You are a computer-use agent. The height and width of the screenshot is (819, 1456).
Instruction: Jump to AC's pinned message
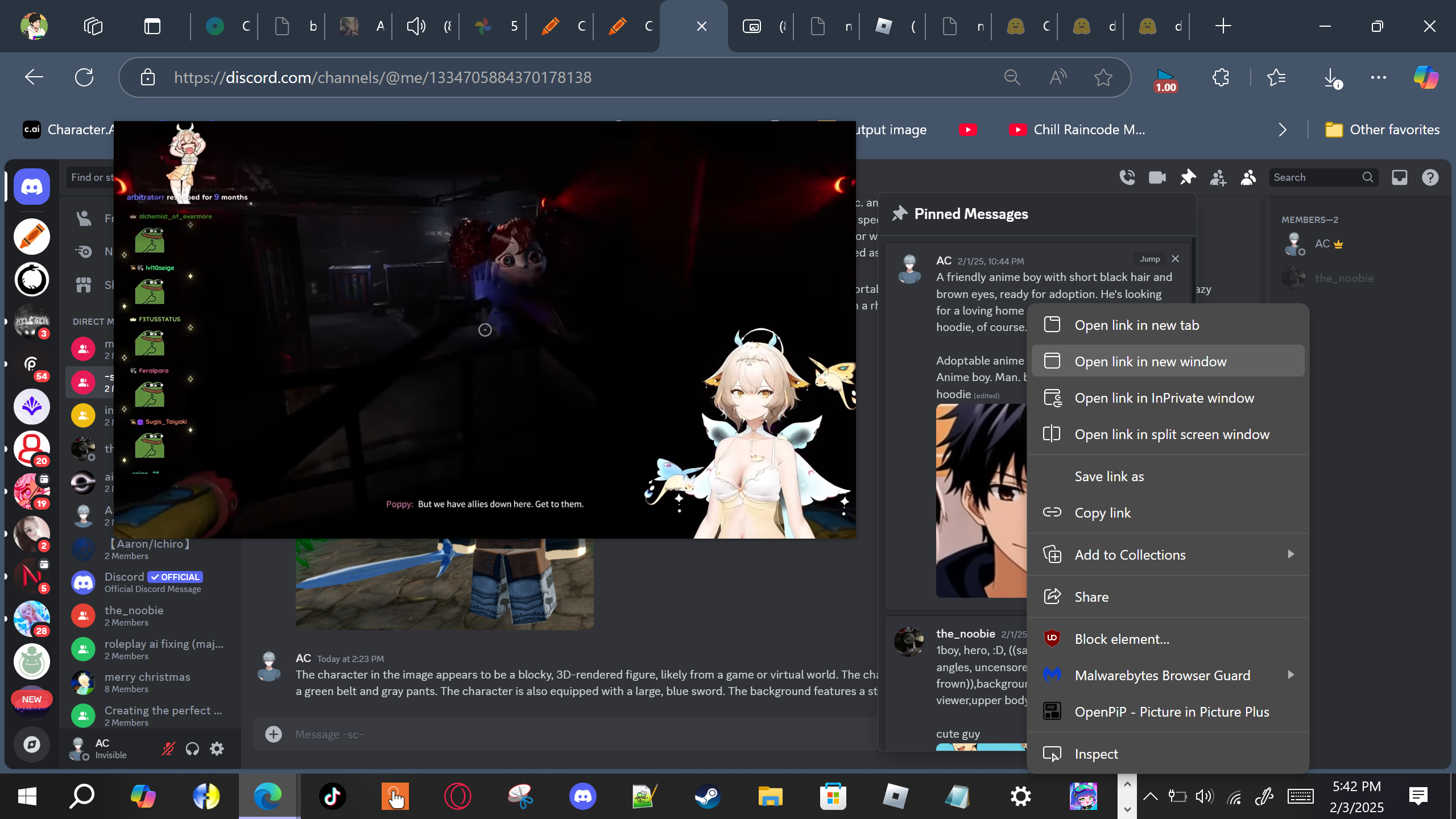pyautogui.click(x=1149, y=259)
